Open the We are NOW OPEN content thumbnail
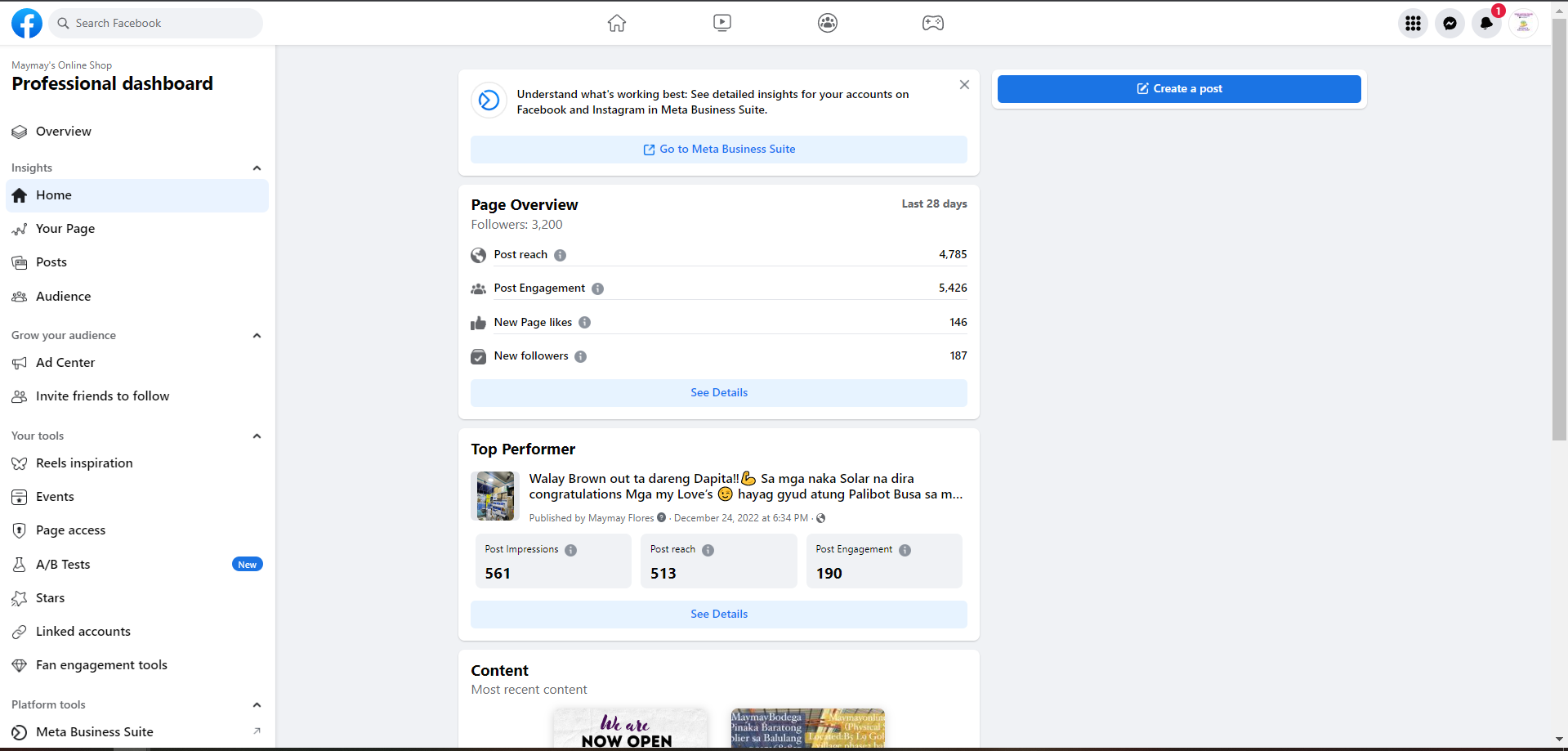1568x751 pixels. tap(630, 728)
